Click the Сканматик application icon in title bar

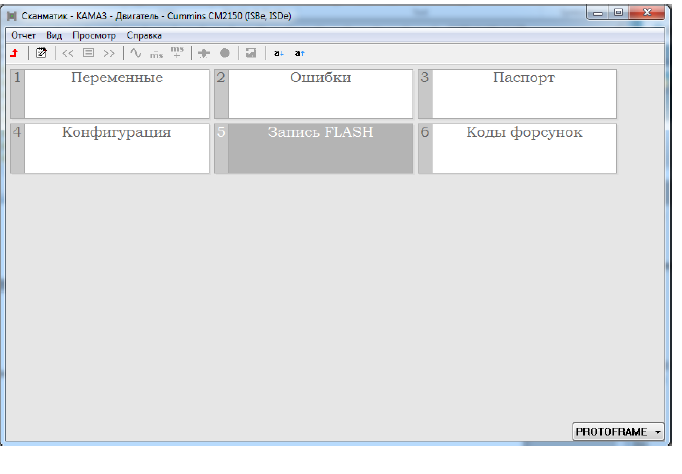point(12,16)
